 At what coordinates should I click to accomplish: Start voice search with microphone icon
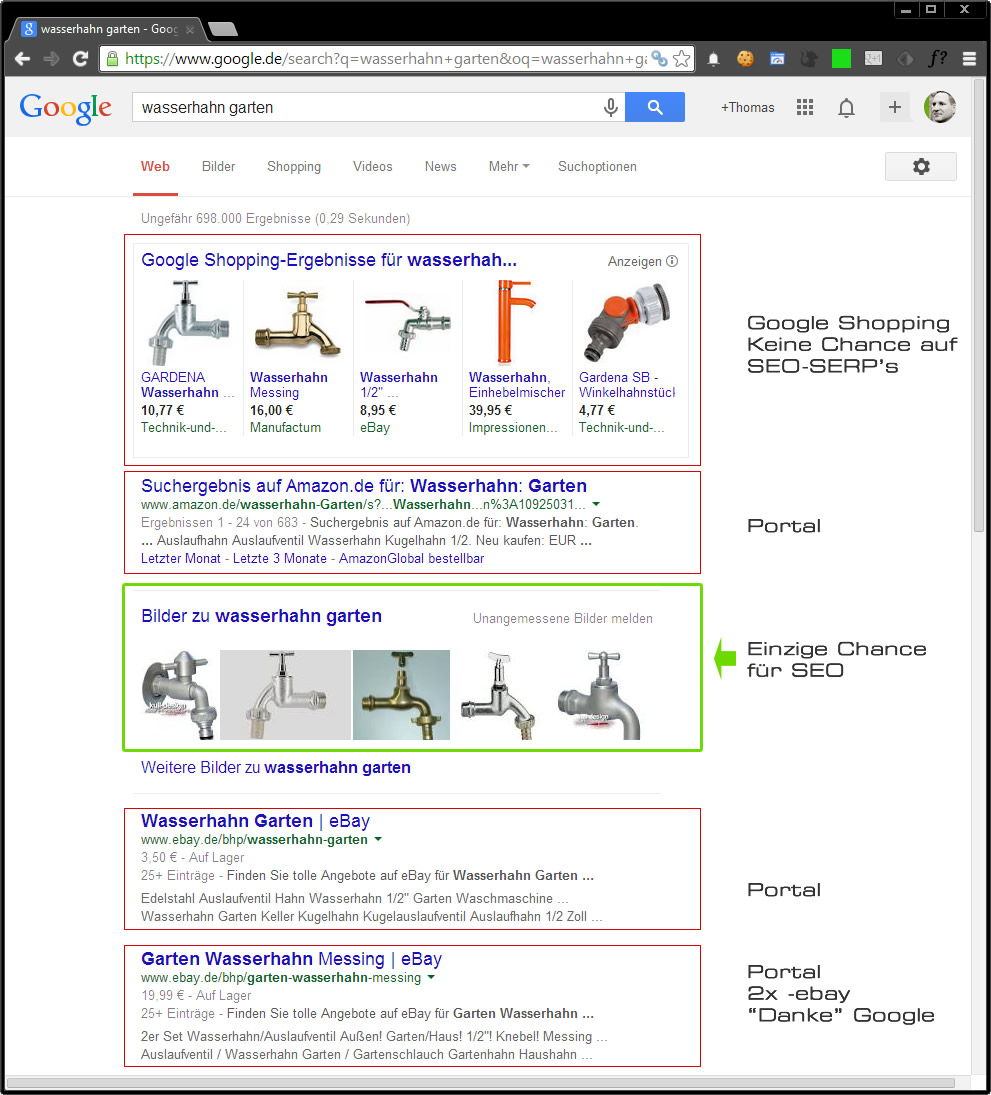point(610,108)
